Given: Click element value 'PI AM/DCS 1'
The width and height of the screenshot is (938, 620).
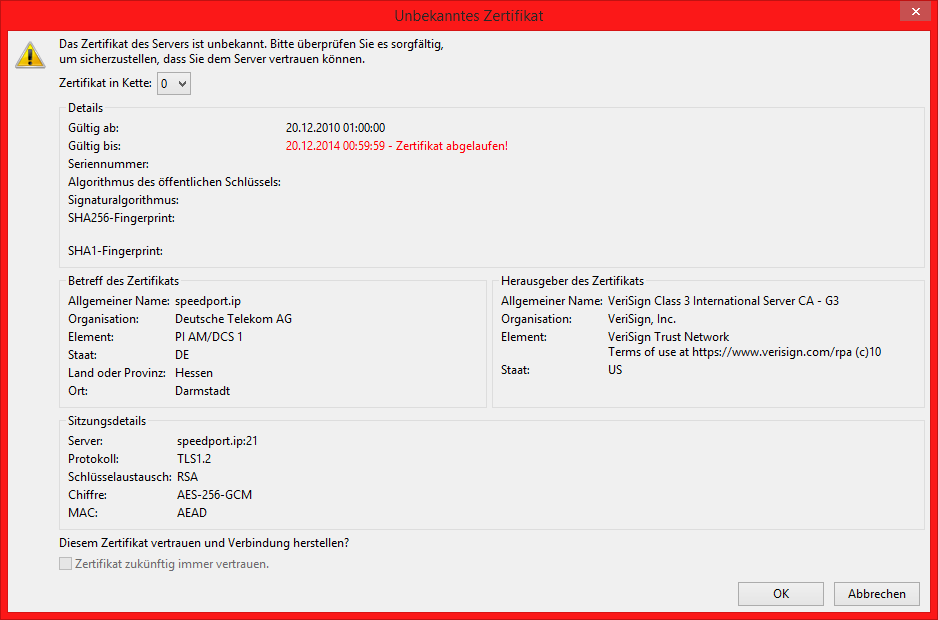Looking at the screenshot, I should click(x=209, y=337).
